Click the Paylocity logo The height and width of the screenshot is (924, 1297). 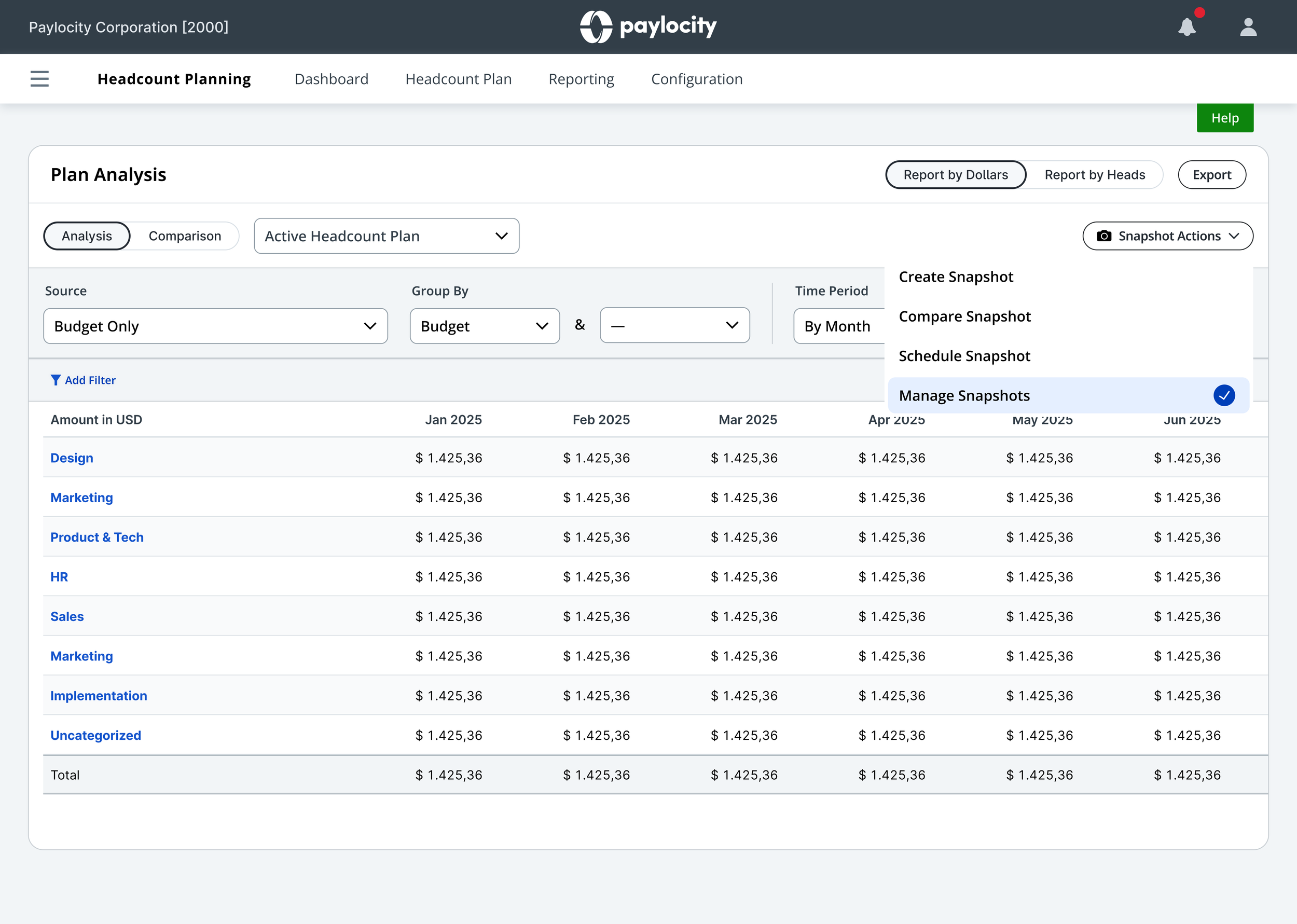tap(648, 27)
